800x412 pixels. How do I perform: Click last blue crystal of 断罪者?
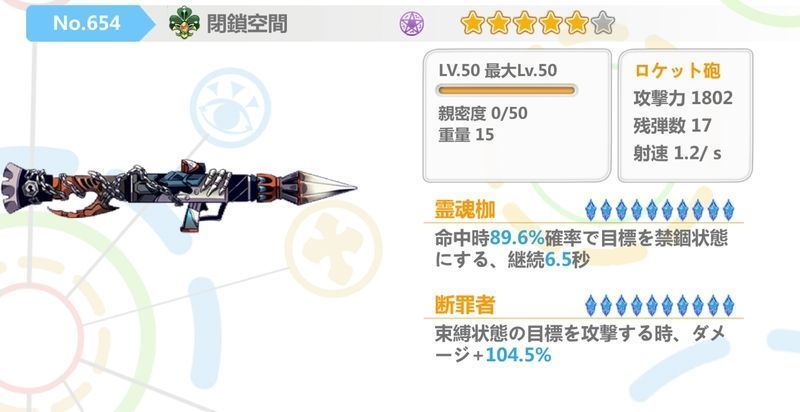pos(728,305)
